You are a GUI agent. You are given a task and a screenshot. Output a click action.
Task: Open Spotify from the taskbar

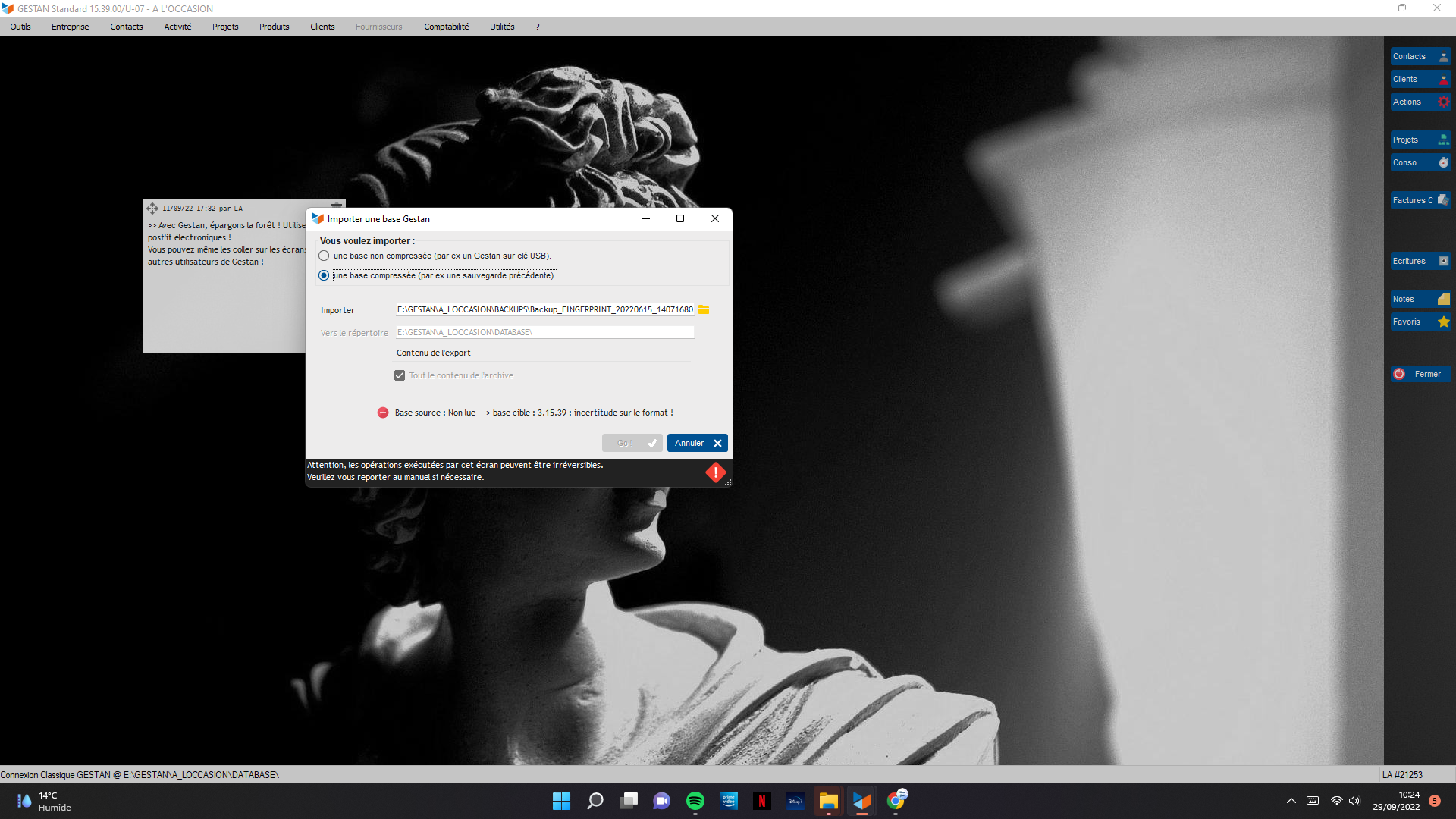click(x=695, y=801)
